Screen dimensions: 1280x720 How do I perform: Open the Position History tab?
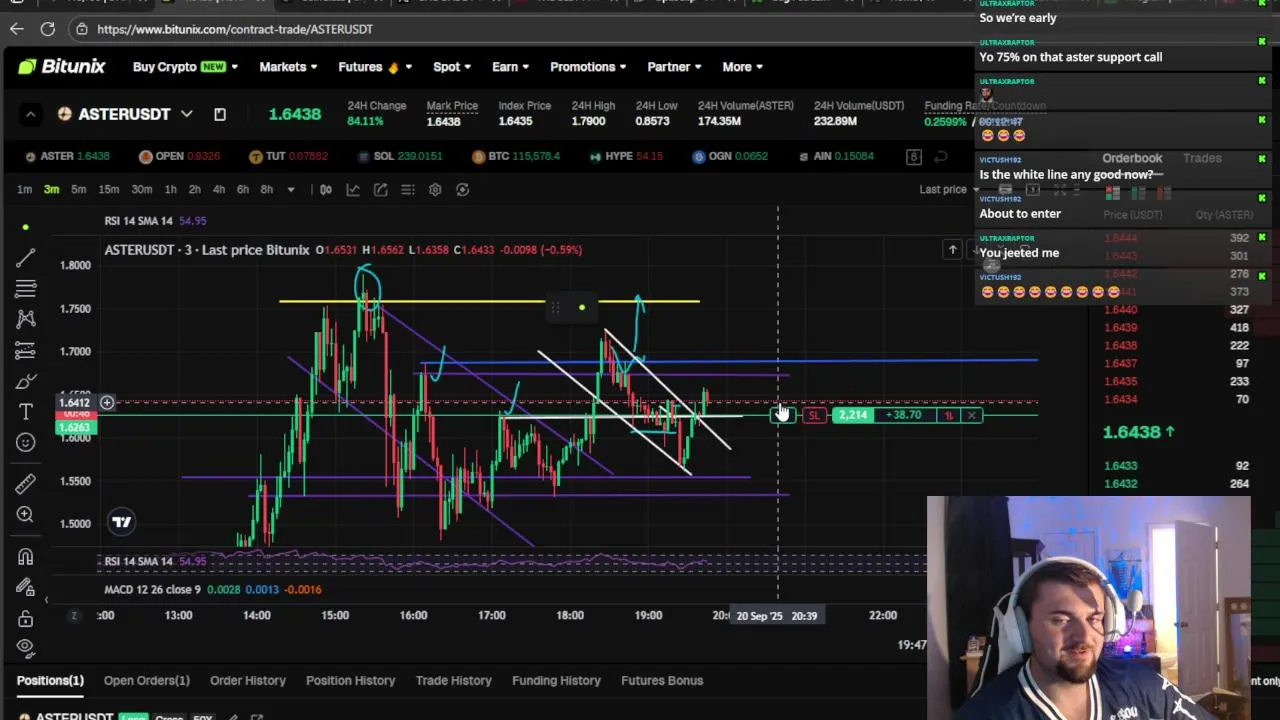pyautogui.click(x=350, y=680)
